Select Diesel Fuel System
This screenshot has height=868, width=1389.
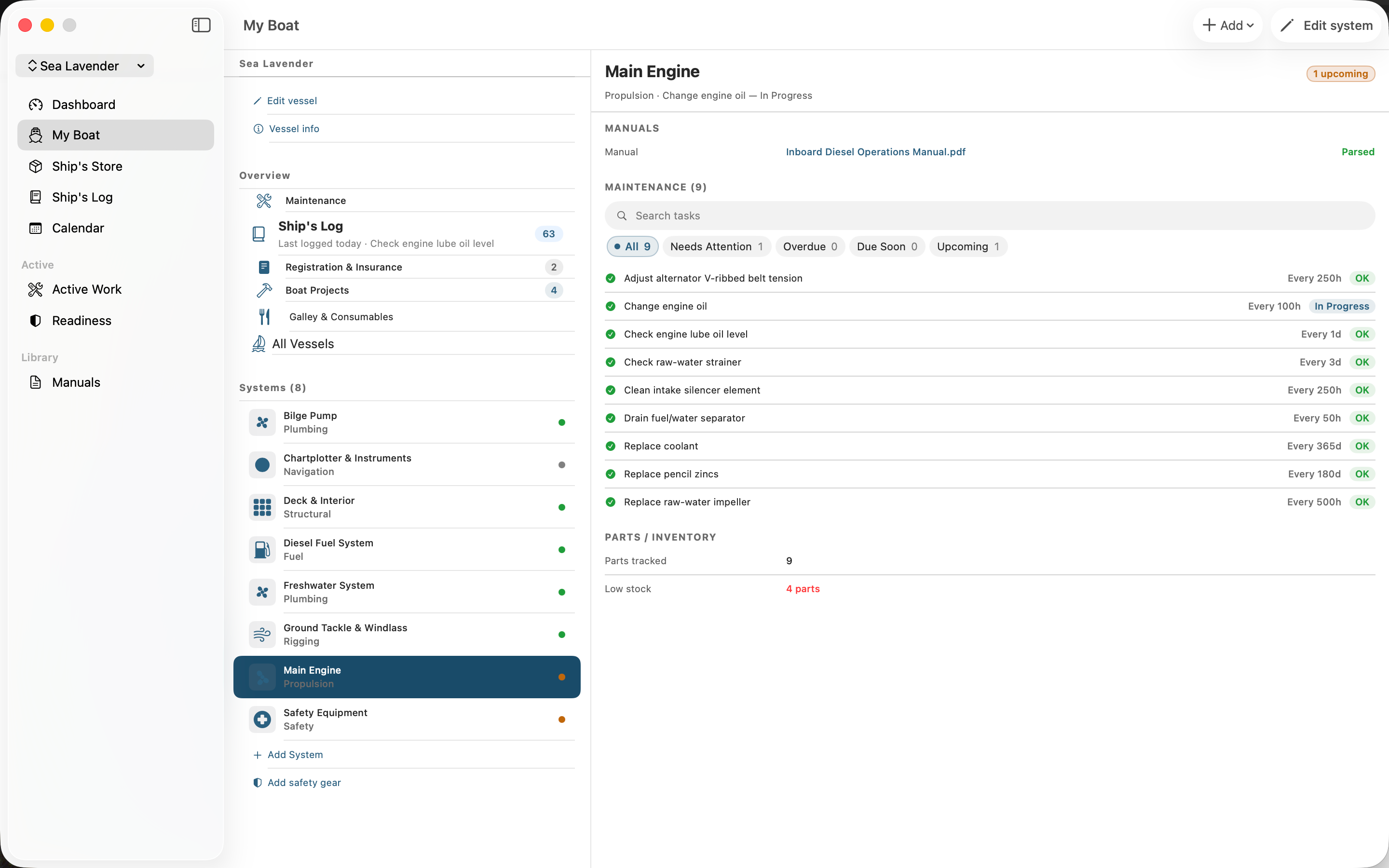pos(407,549)
